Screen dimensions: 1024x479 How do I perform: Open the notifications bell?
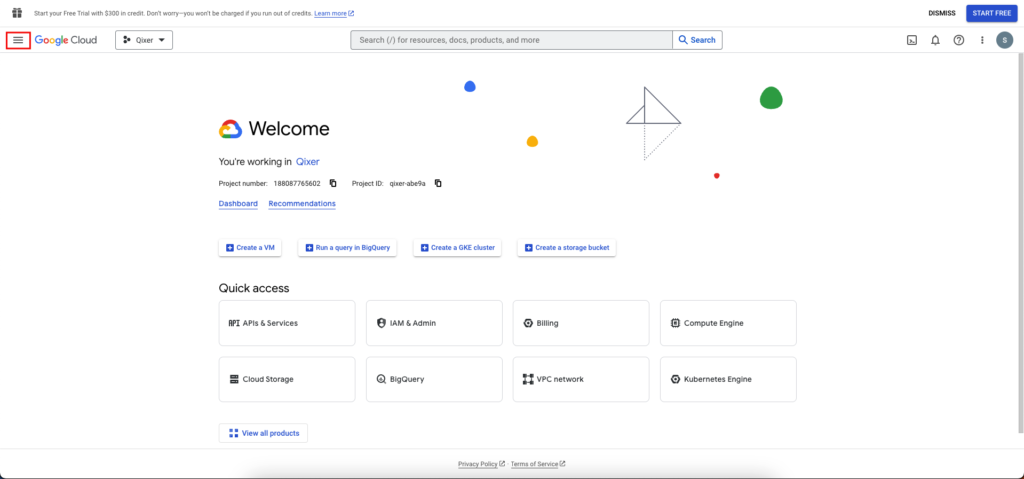(935, 41)
